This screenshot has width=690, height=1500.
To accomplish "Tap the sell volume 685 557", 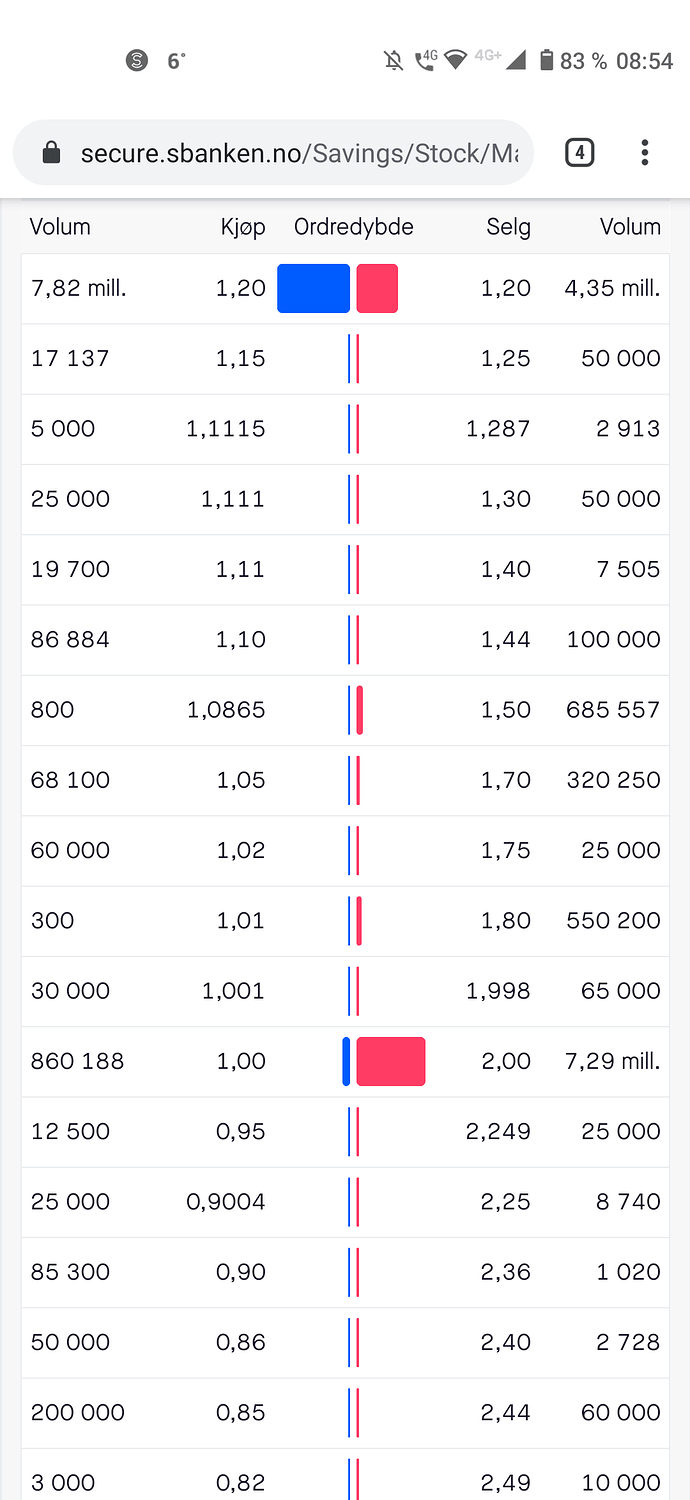I will click(613, 710).
